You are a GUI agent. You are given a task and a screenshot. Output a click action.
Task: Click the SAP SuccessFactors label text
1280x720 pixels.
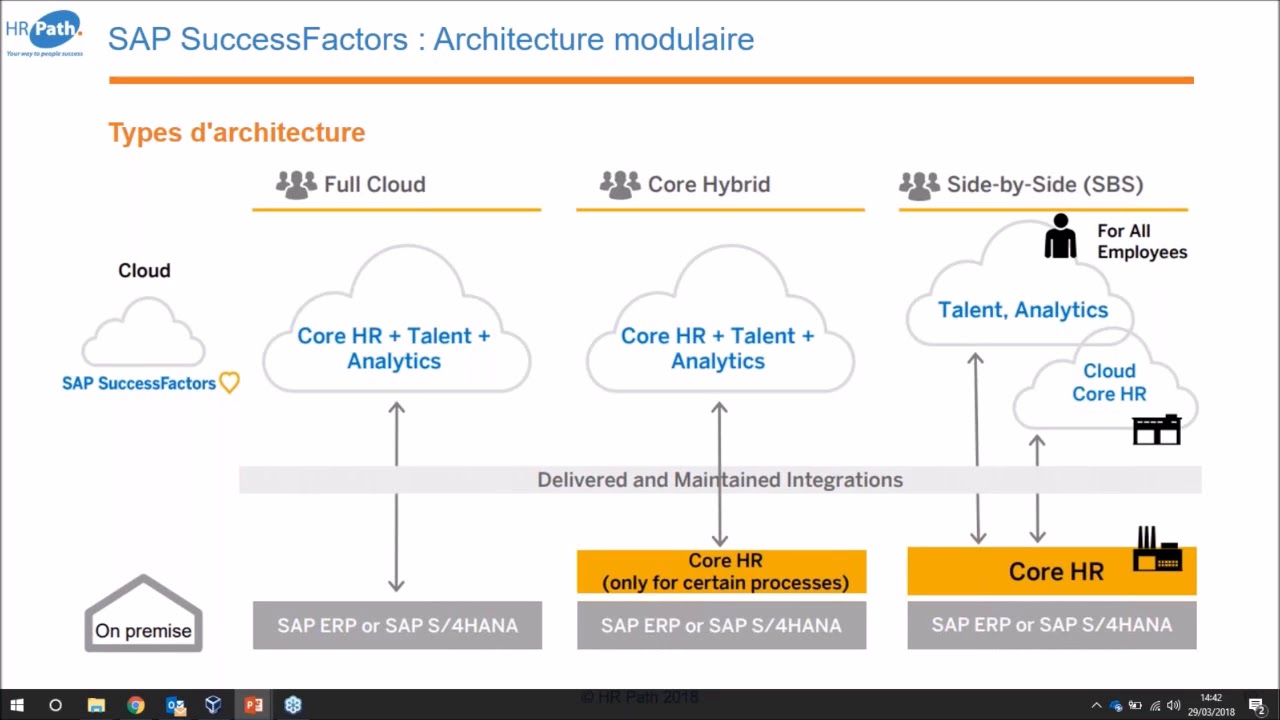tap(139, 383)
